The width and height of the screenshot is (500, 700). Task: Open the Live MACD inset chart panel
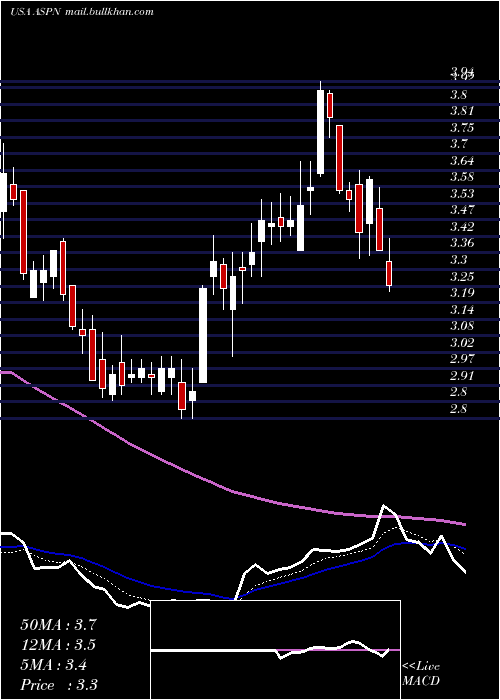click(x=275, y=650)
